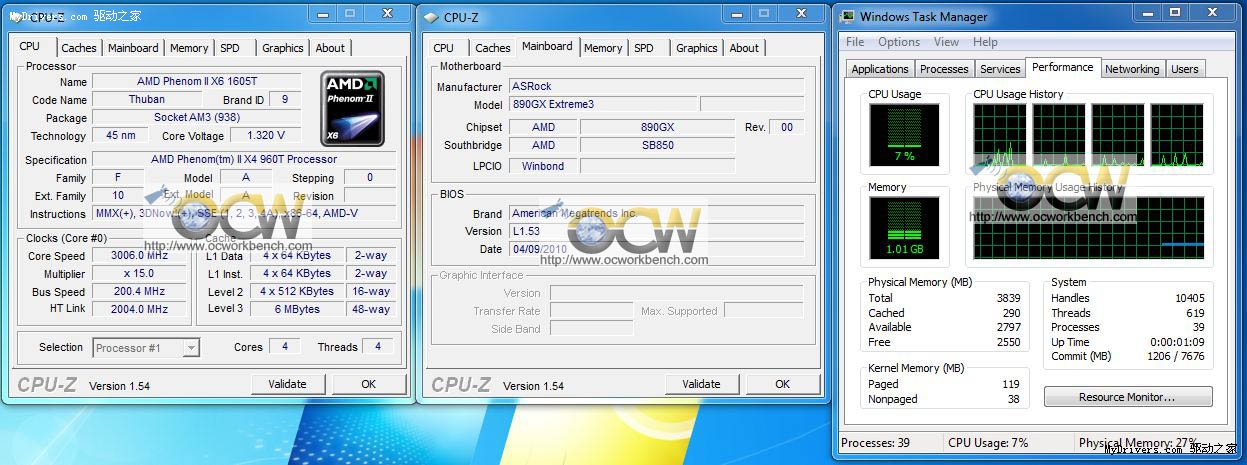Click the second CPU-Z window title icon
This screenshot has width=1247, height=465.
point(431,17)
